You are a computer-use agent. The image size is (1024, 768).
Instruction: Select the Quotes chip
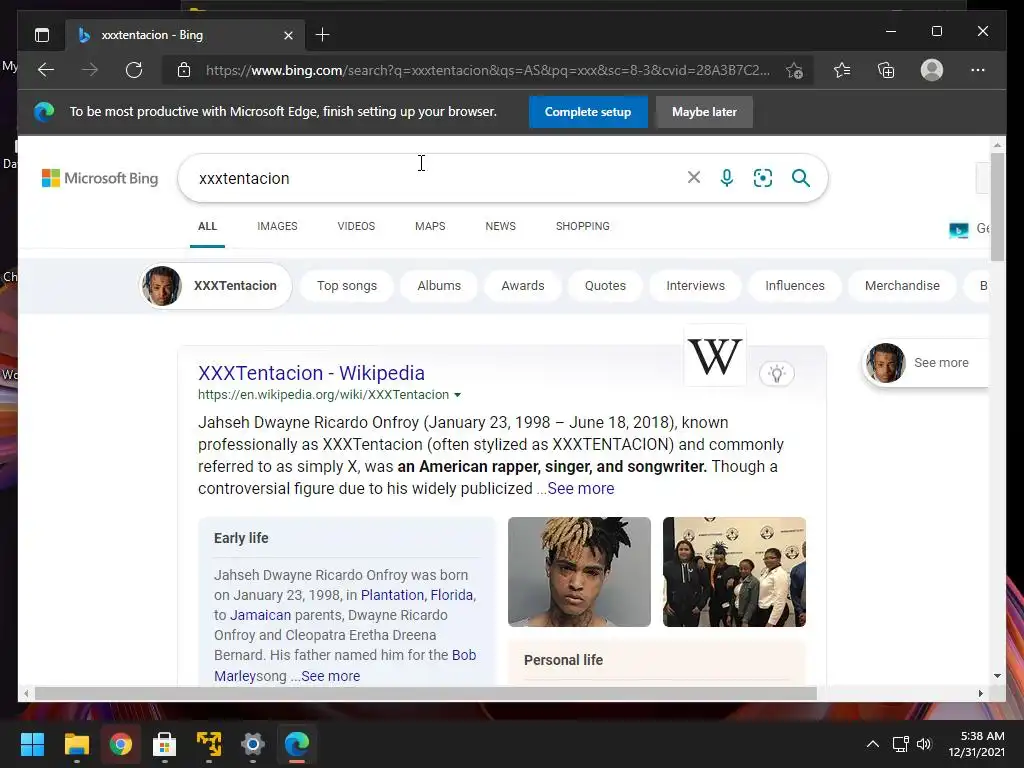coord(605,285)
